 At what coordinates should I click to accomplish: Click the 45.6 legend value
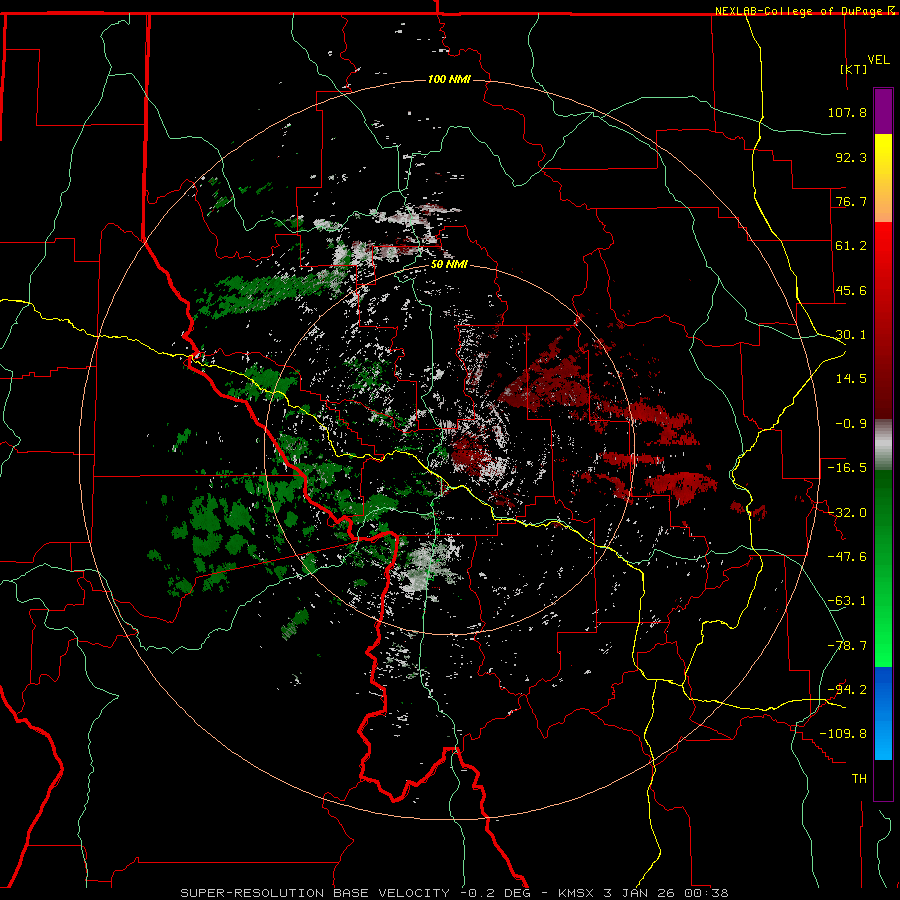click(x=851, y=290)
